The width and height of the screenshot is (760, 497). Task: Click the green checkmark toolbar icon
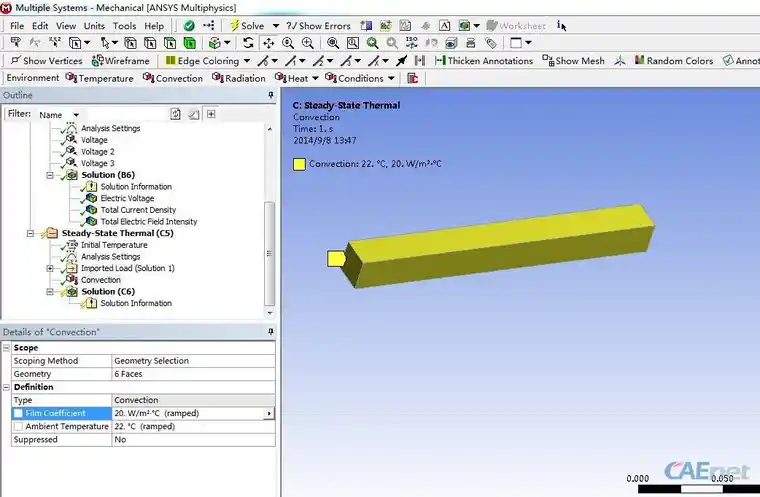(x=189, y=26)
